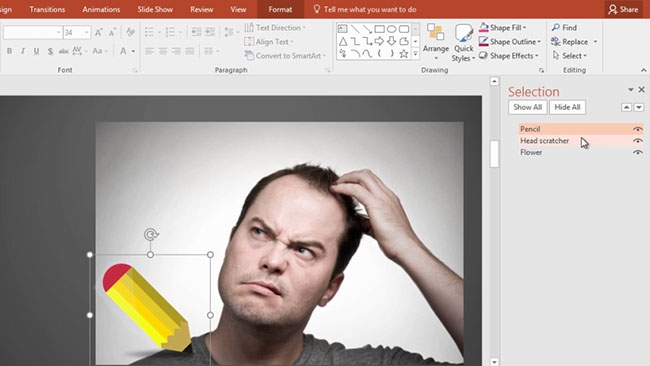The height and width of the screenshot is (366, 650).
Task: Open Text Direction dropdown
Action: tap(275, 27)
